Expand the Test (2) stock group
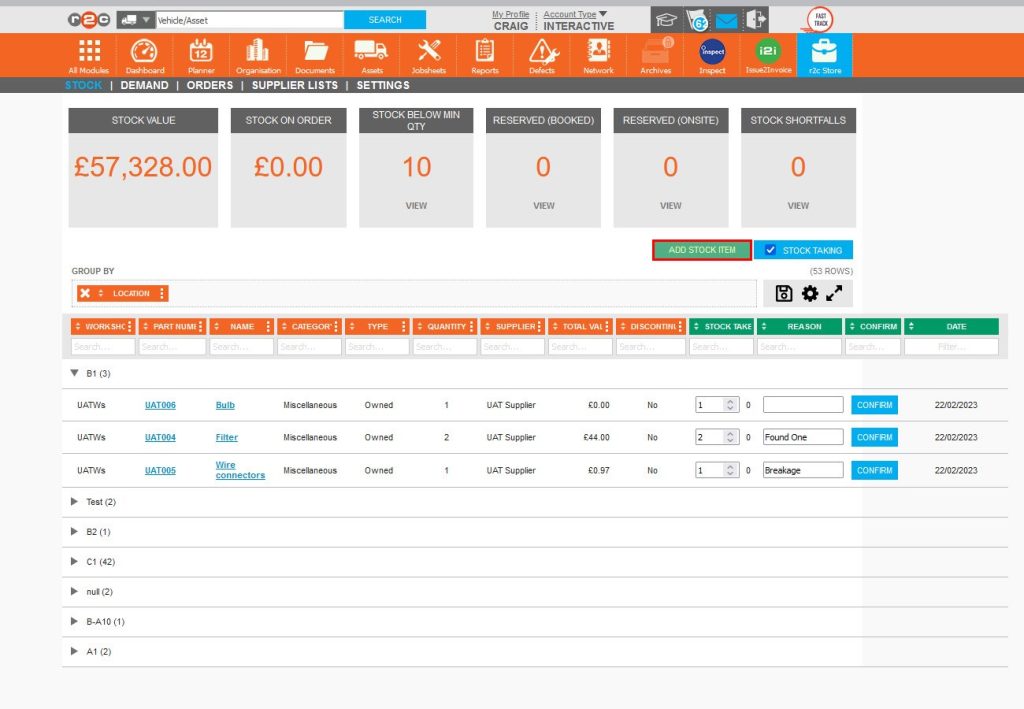 [x=74, y=501]
